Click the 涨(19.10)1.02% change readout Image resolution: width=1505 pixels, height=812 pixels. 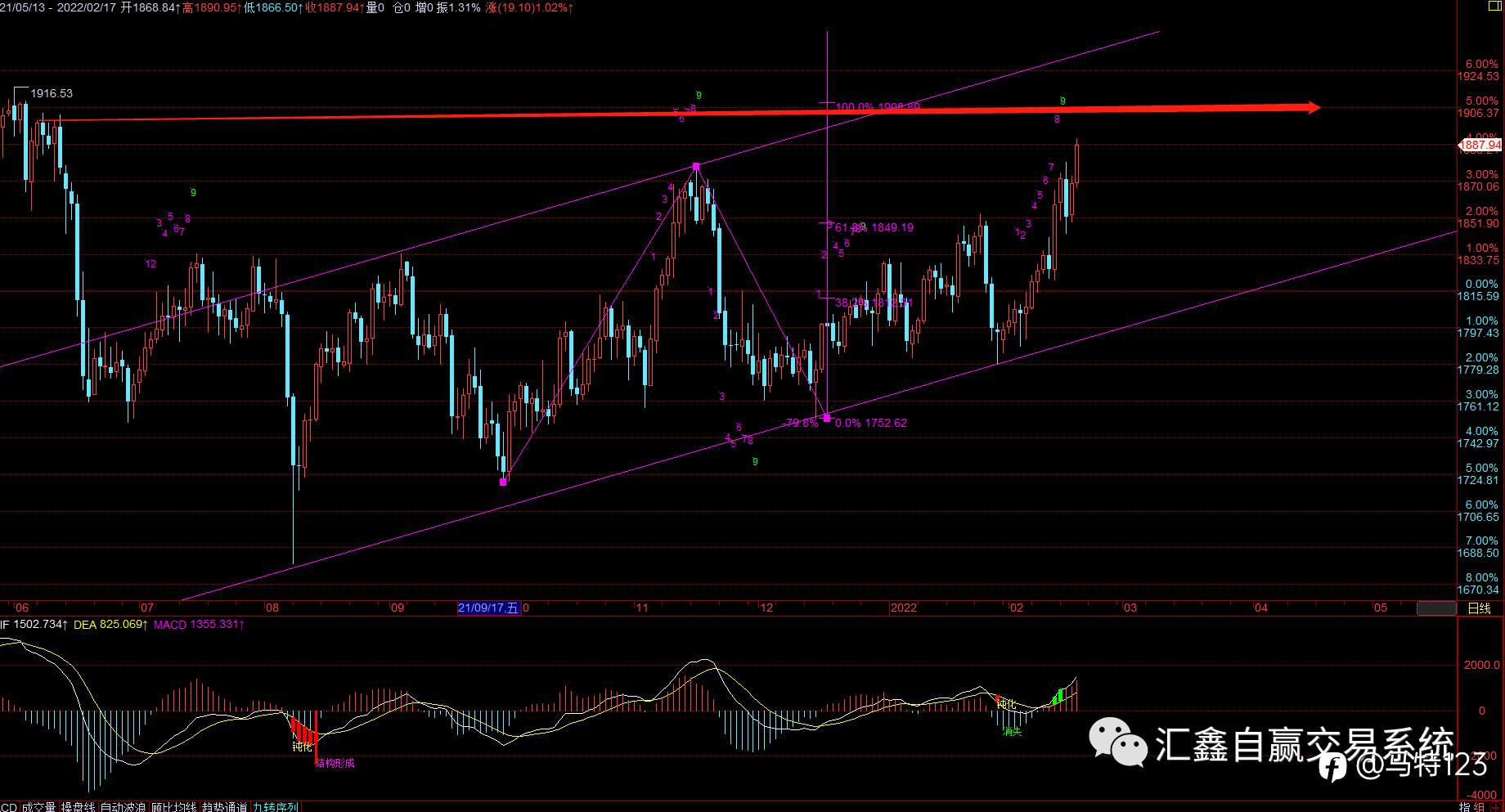click(x=529, y=7)
